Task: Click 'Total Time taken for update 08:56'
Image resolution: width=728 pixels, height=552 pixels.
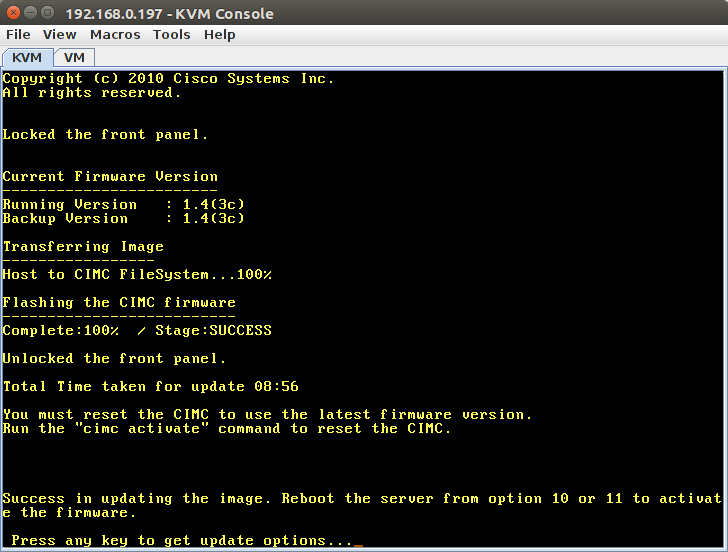Action: tap(150, 386)
